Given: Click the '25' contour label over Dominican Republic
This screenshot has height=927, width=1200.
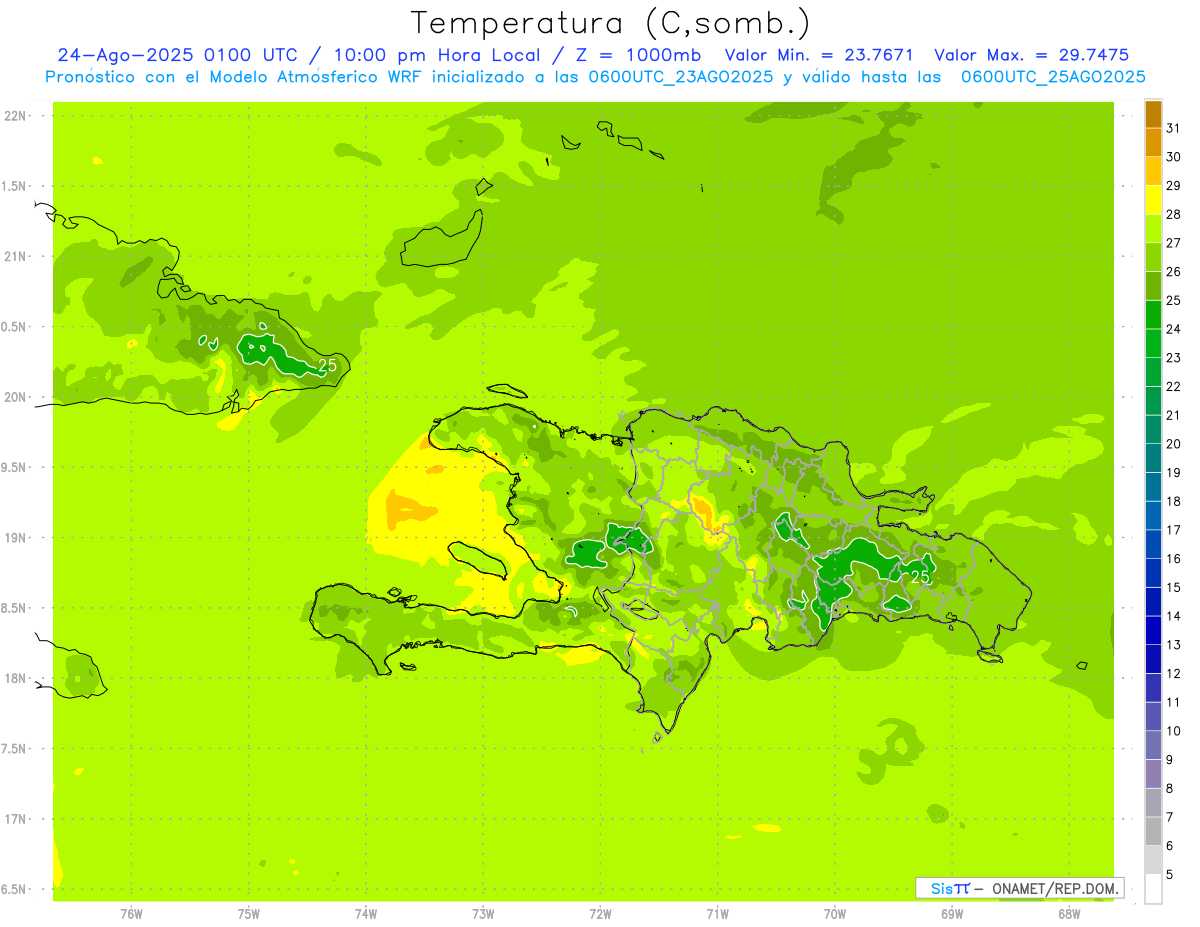Looking at the screenshot, I should coord(920,577).
